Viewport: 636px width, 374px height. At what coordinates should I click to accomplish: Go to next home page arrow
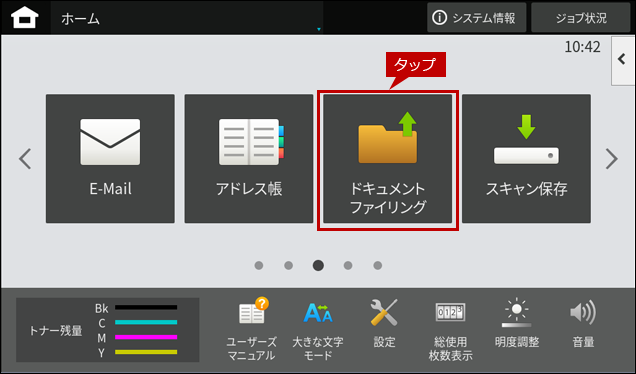click(612, 159)
